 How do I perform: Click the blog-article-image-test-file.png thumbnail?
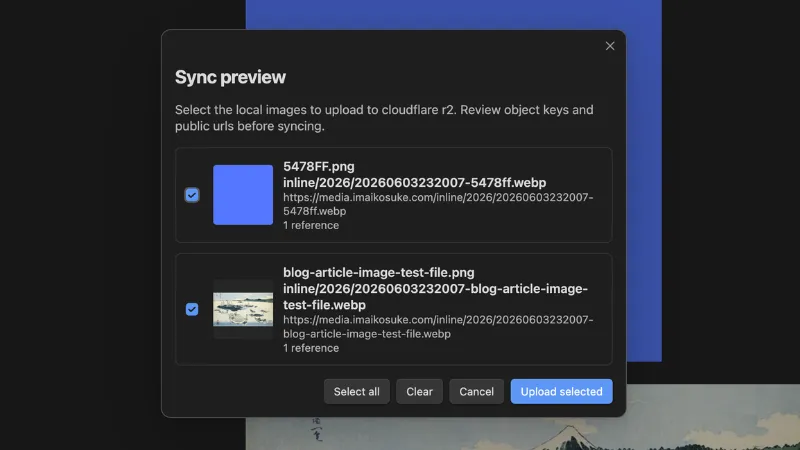pyautogui.click(x=243, y=309)
